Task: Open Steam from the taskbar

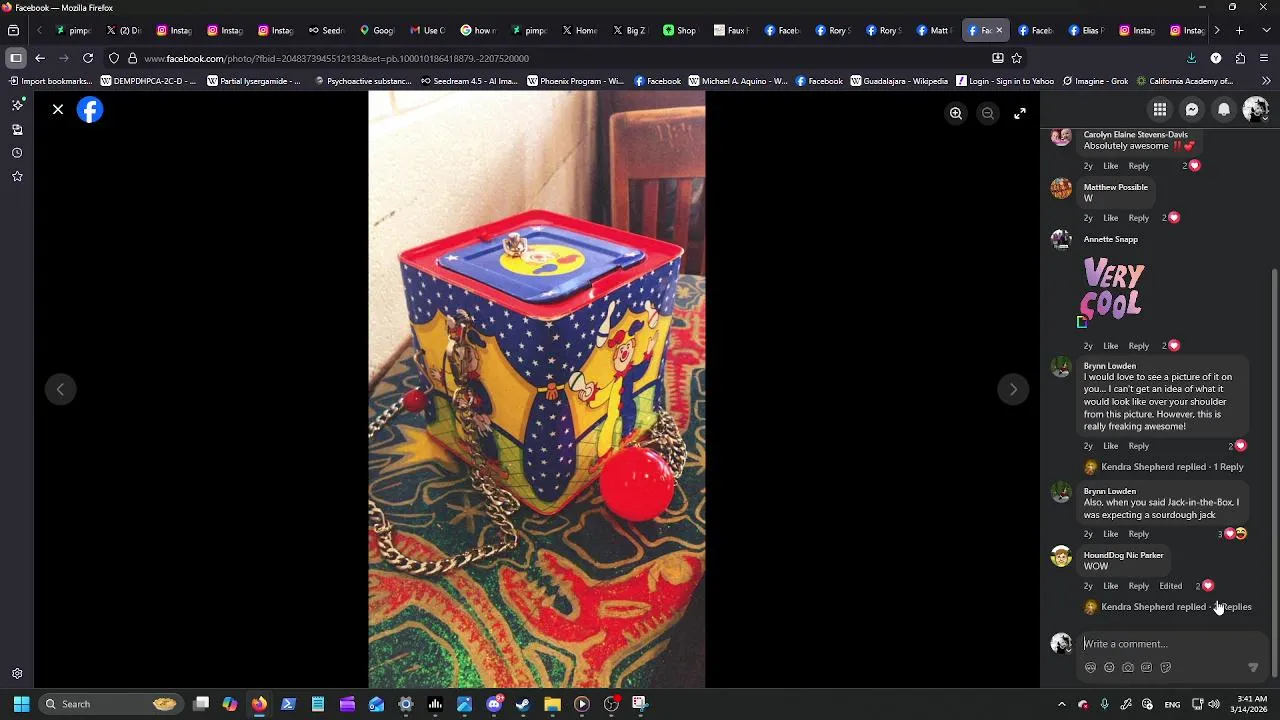Action: [523, 704]
